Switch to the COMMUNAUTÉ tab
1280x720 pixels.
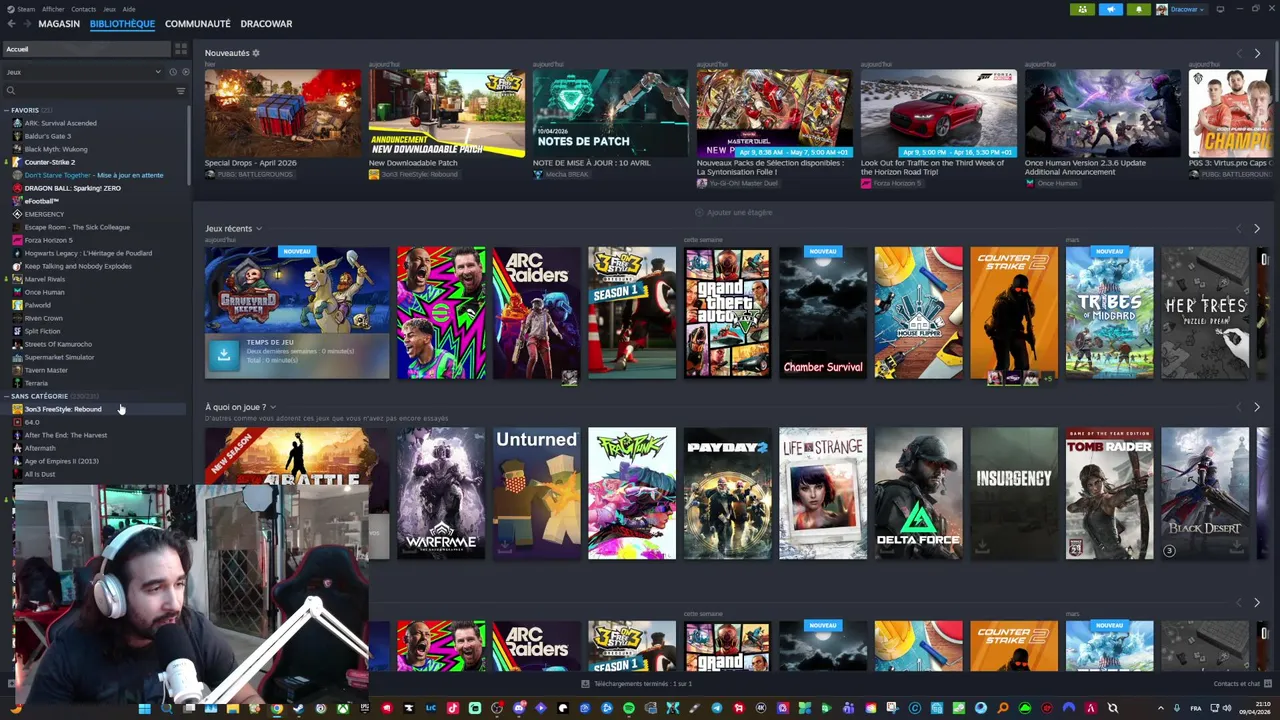(198, 24)
